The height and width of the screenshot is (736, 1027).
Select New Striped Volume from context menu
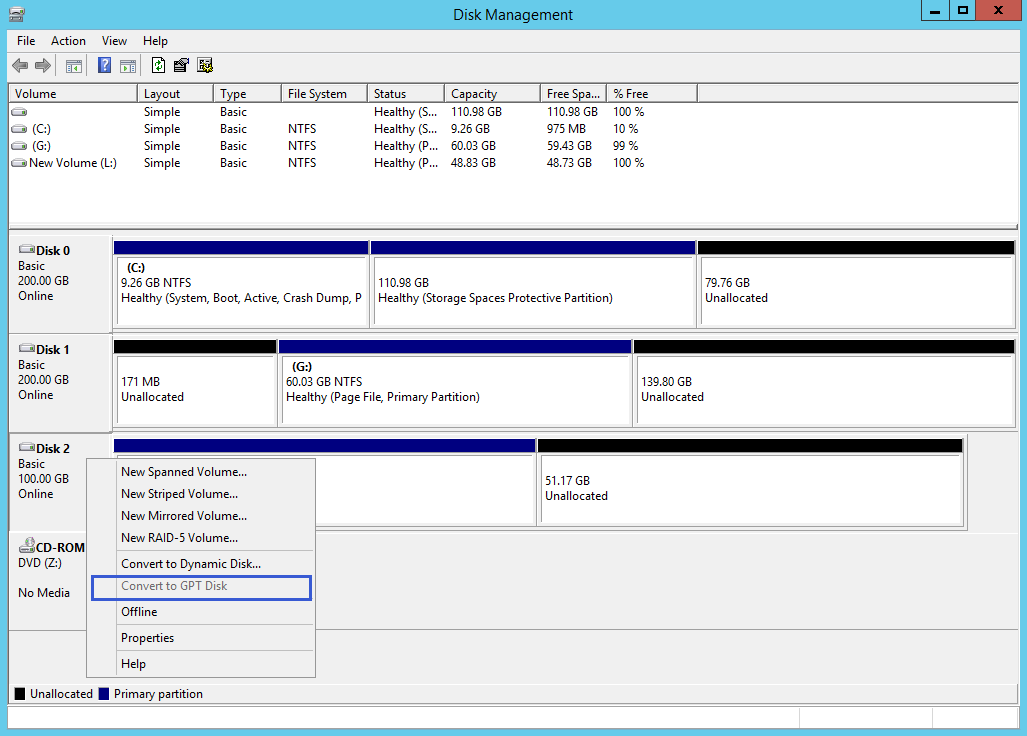click(x=180, y=493)
